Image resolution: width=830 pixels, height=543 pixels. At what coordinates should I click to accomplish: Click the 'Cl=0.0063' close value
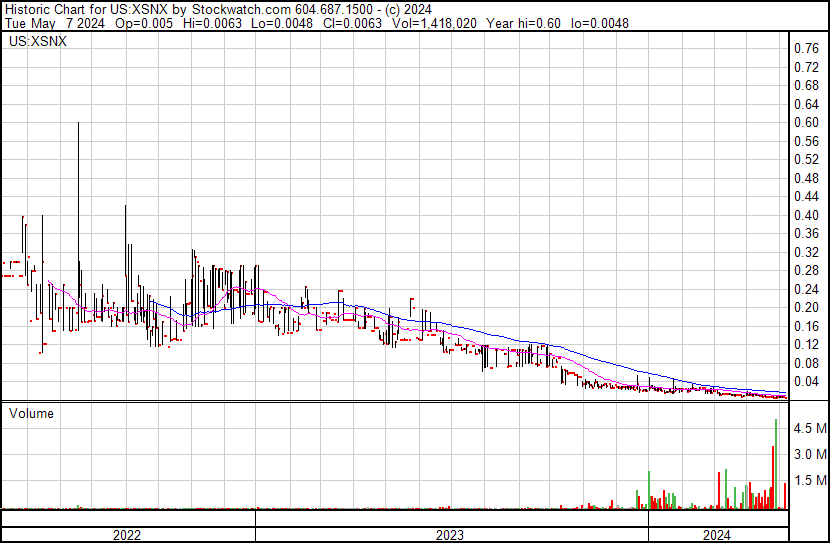pyautogui.click(x=353, y=23)
